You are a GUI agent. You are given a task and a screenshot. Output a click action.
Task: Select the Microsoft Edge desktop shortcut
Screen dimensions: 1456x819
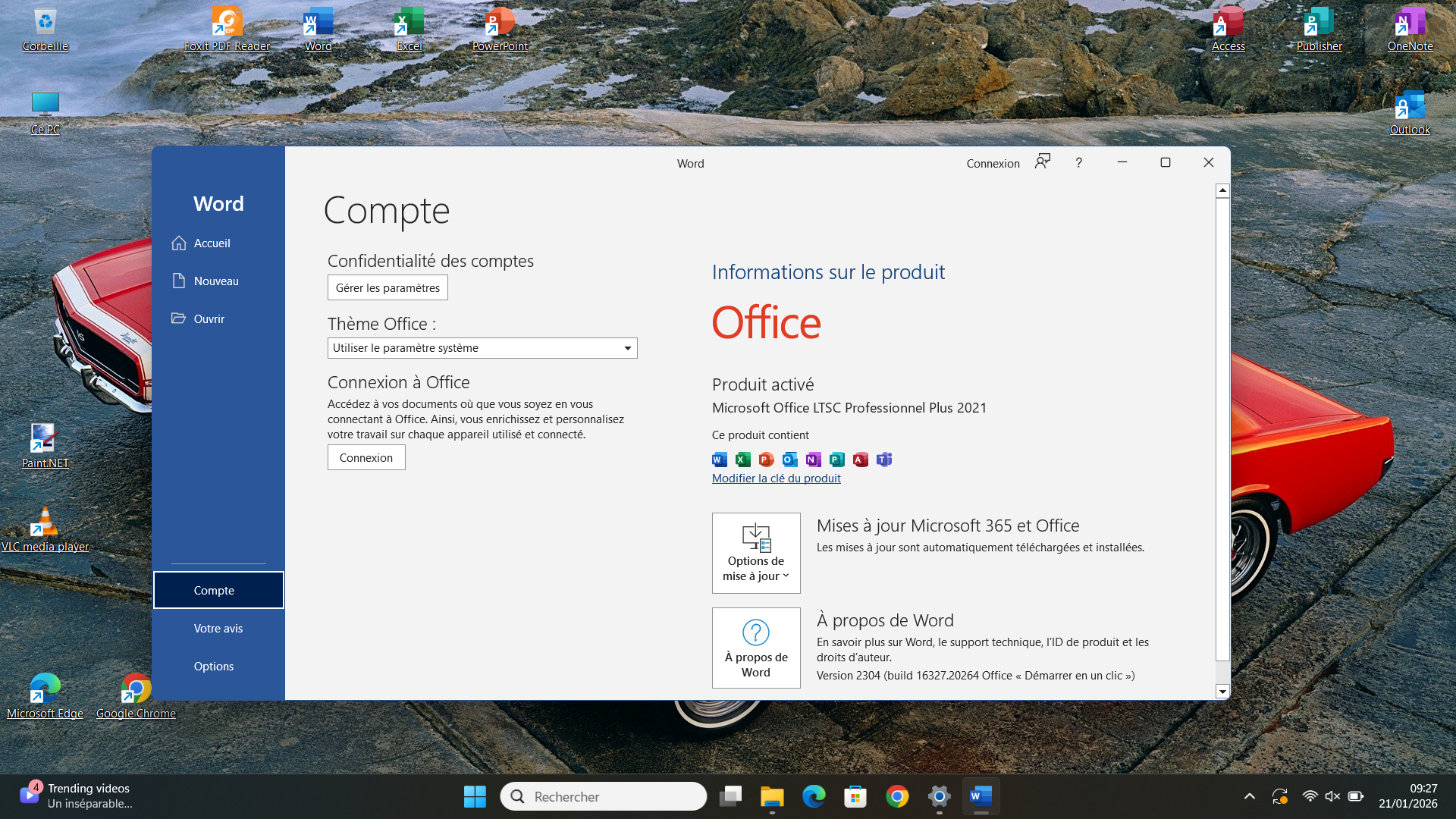pyautogui.click(x=45, y=698)
